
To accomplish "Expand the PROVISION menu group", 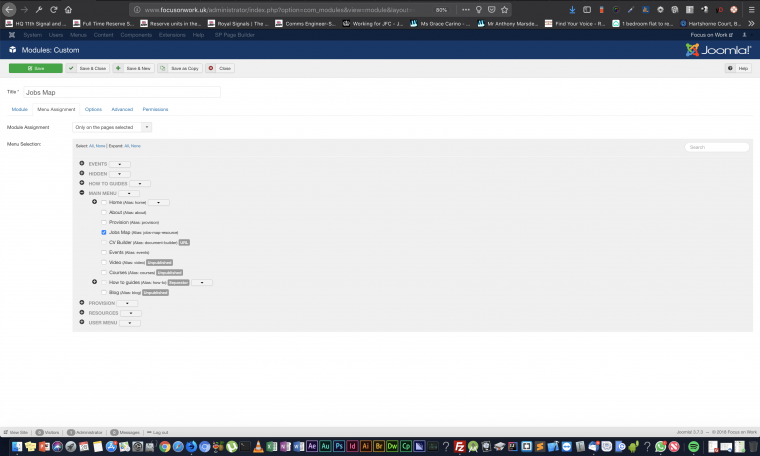I will point(82,302).
